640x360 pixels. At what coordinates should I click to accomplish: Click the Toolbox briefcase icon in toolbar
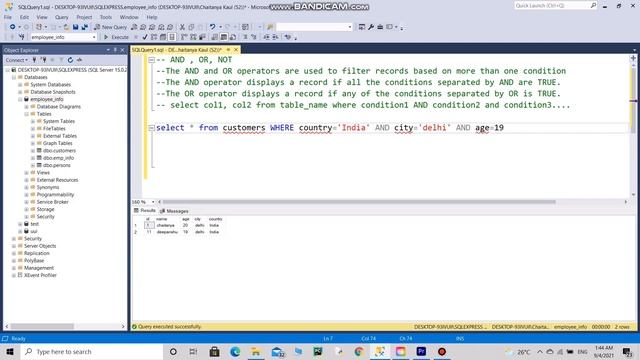pos(380,27)
